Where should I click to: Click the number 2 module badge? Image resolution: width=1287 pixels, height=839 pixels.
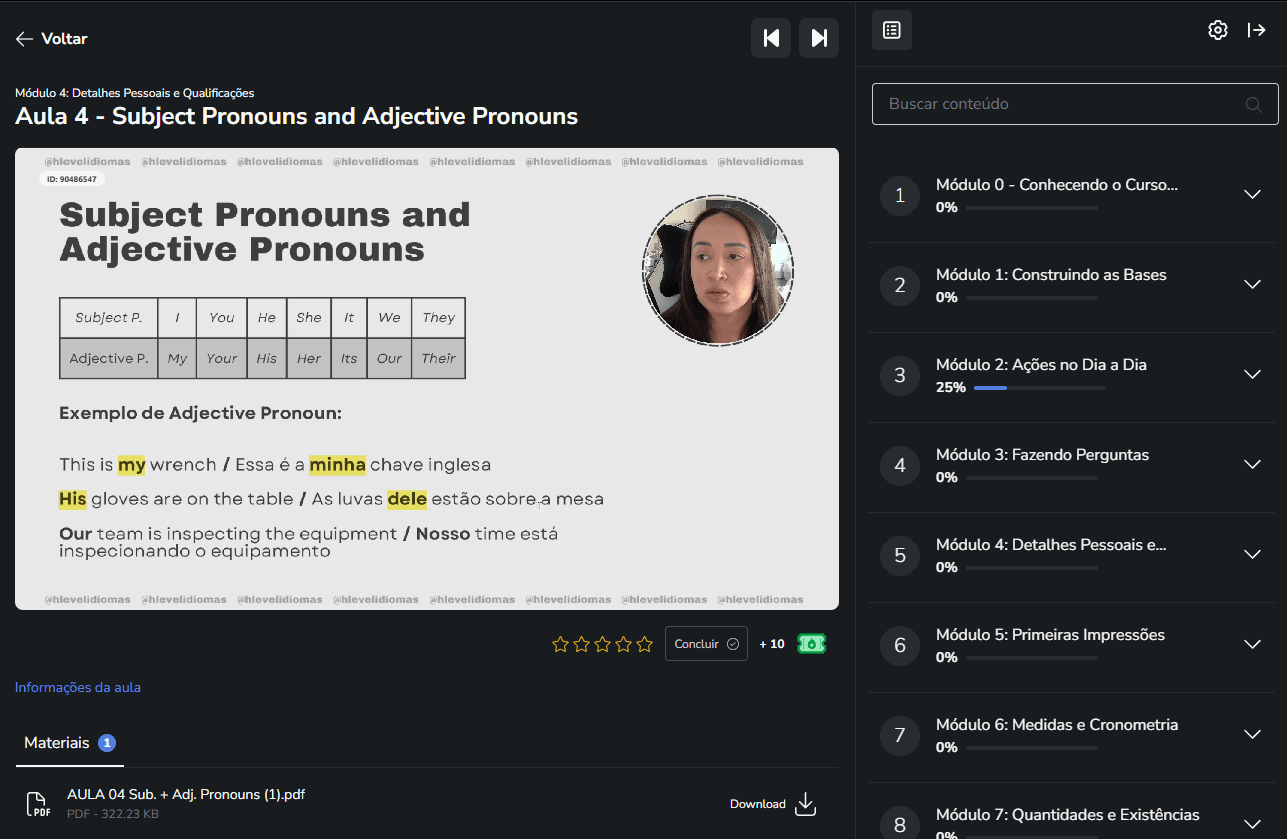point(900,286)
